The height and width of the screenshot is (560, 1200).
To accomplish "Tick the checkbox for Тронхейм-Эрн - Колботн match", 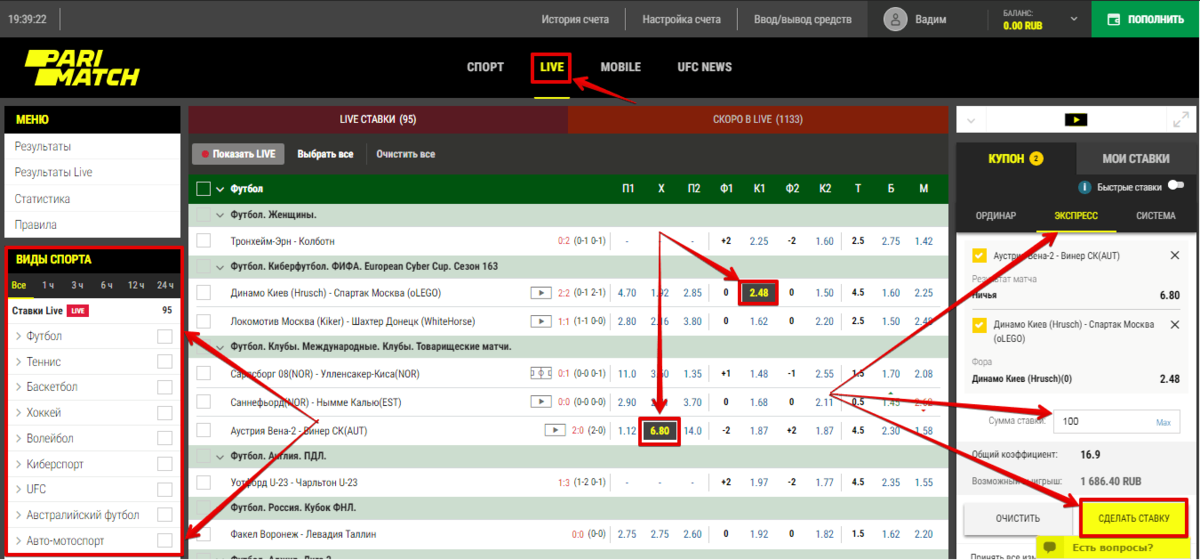I will click(x=204, y=241).
